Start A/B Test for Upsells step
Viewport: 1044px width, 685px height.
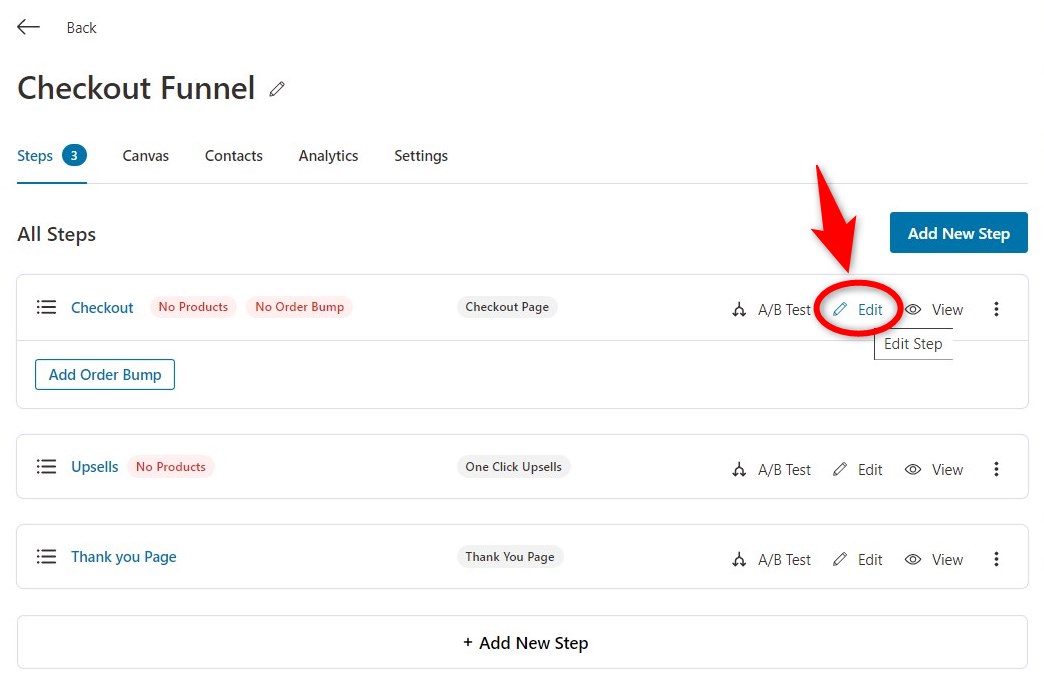tap(771, 470)
